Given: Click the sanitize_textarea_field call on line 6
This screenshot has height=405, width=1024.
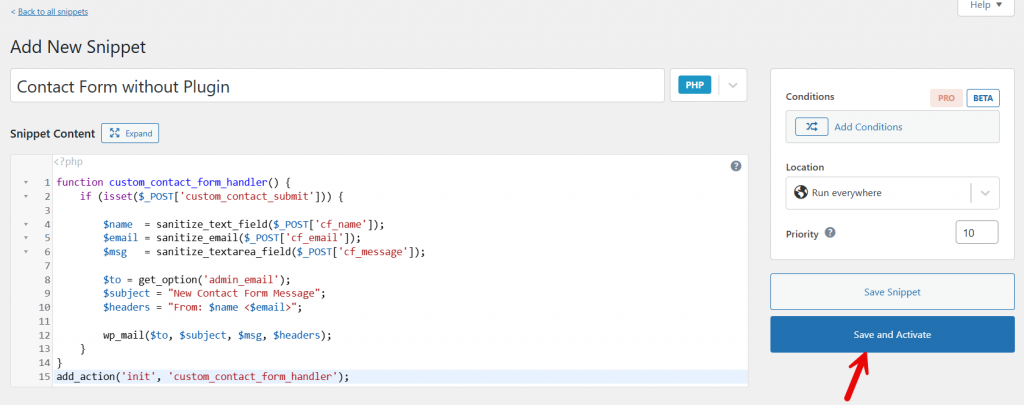Looking at the screenshot, I should coord(223,251).
